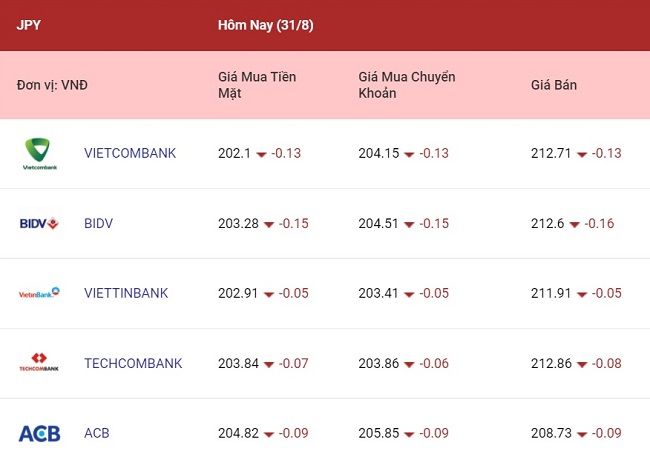
Task: Click down arrow beside ACB 208.73
Action: [x=582, y=434]
